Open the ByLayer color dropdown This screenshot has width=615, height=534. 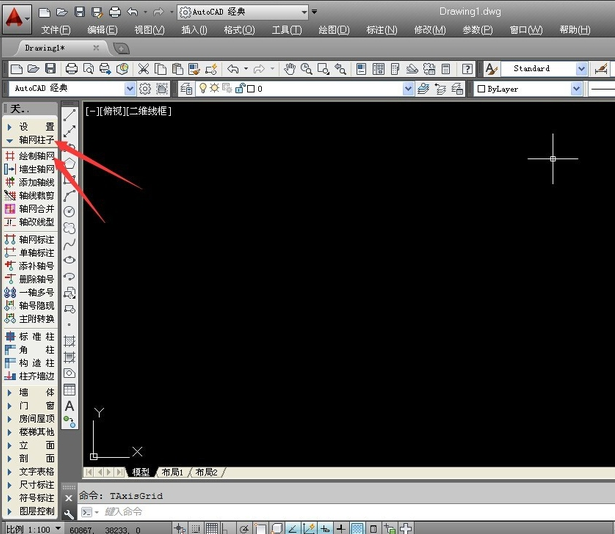576,89
